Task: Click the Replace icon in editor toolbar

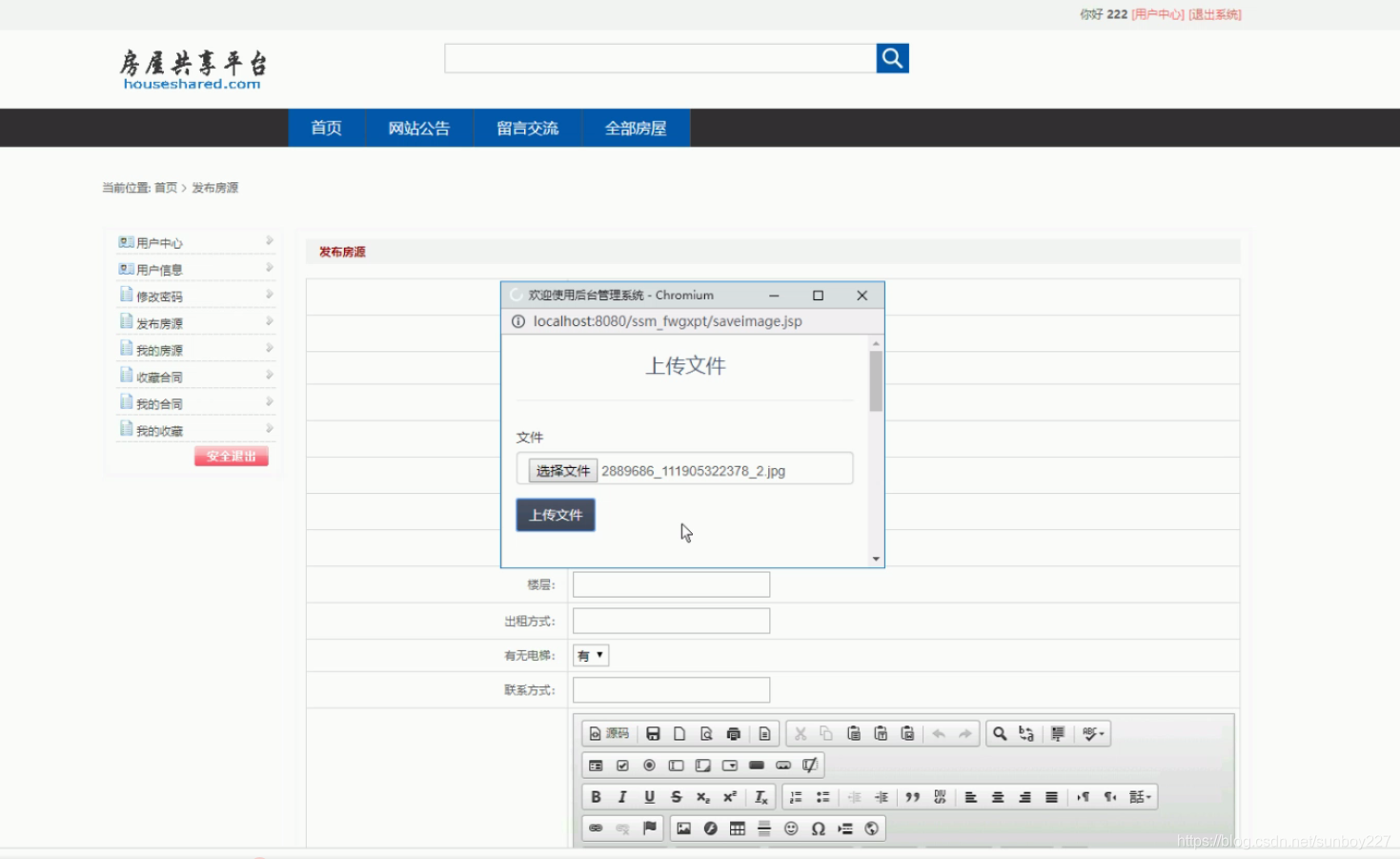Action: click(x=1026, y=733)
